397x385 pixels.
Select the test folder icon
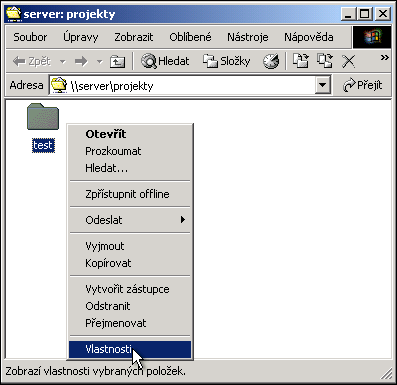click(x=43, y=117)
